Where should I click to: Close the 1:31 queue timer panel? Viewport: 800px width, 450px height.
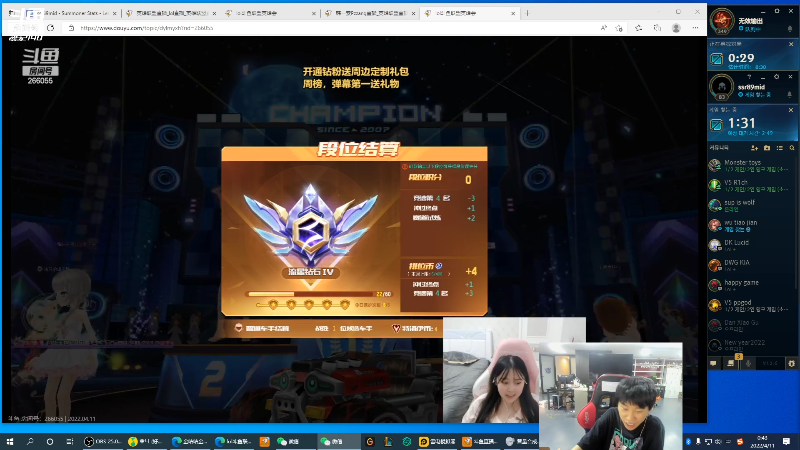click(x=791, y=110)
